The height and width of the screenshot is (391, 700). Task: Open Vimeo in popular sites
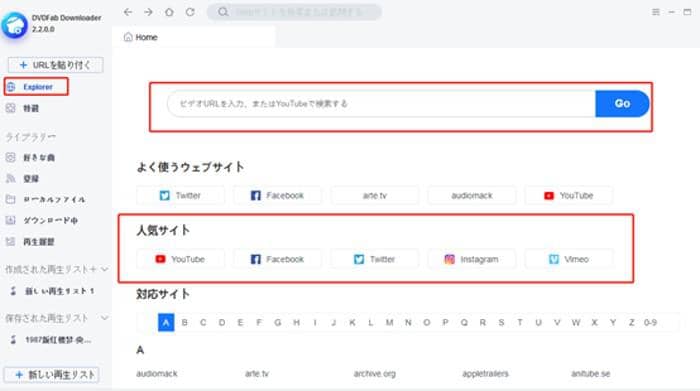[569, 259]
